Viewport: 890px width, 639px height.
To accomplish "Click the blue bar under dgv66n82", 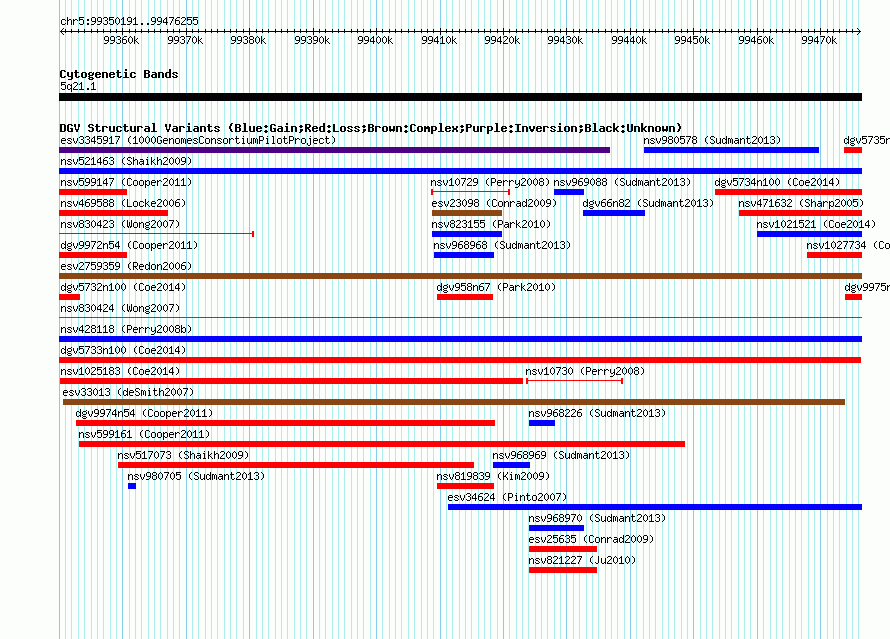I will click(614, 213).
